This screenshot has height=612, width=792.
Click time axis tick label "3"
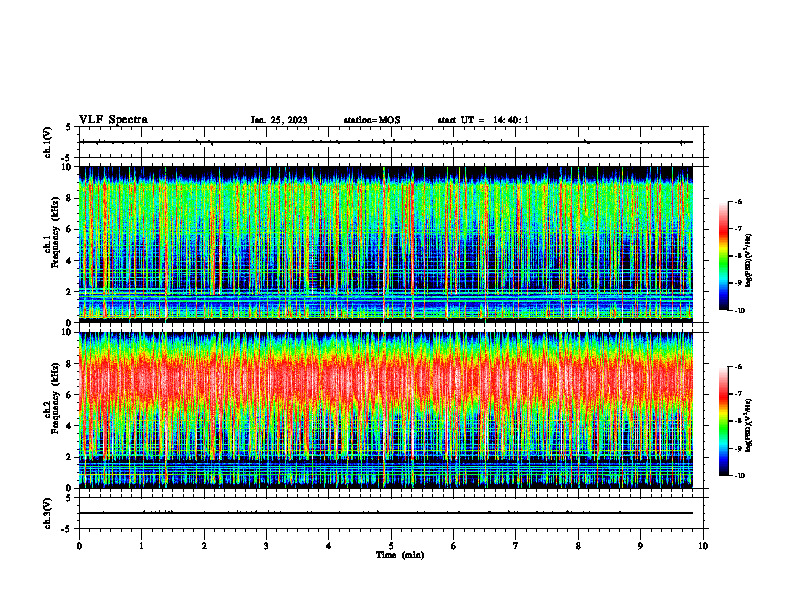coord(266,546)
